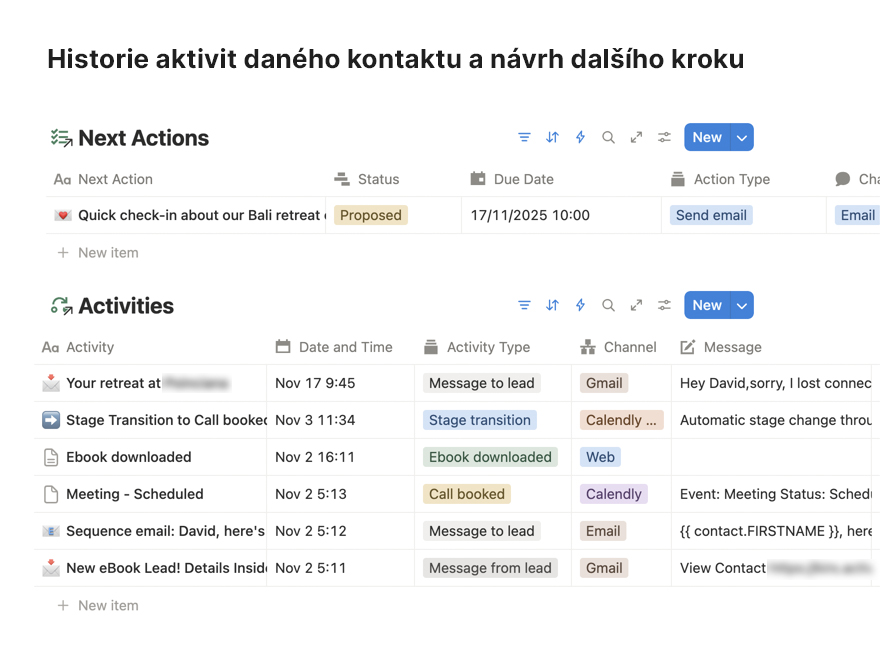This screenshot has width=880, height=660.
Task: Click the filter icon in Activities toolbar
Action: [524, 306]
